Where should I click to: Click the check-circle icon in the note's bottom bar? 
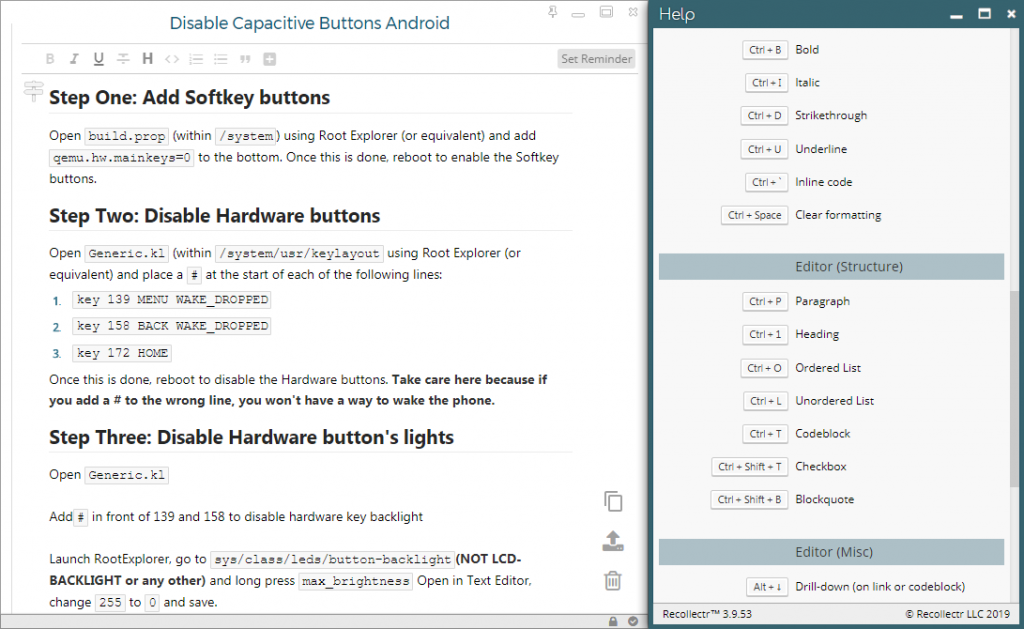point(633,621)
